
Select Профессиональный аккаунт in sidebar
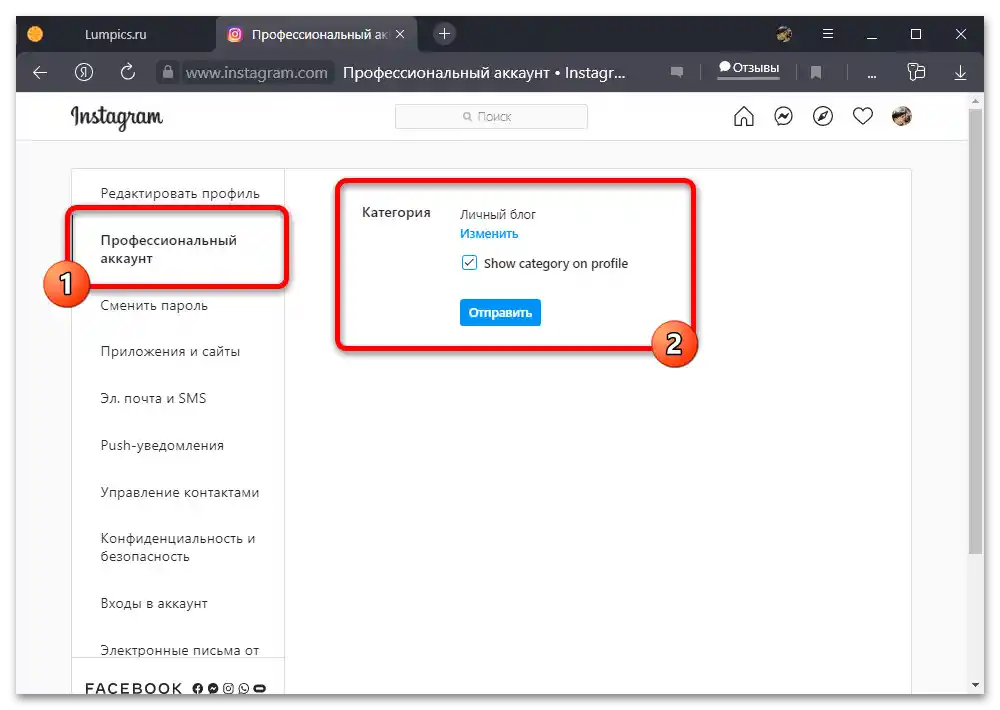click(168, 249)
